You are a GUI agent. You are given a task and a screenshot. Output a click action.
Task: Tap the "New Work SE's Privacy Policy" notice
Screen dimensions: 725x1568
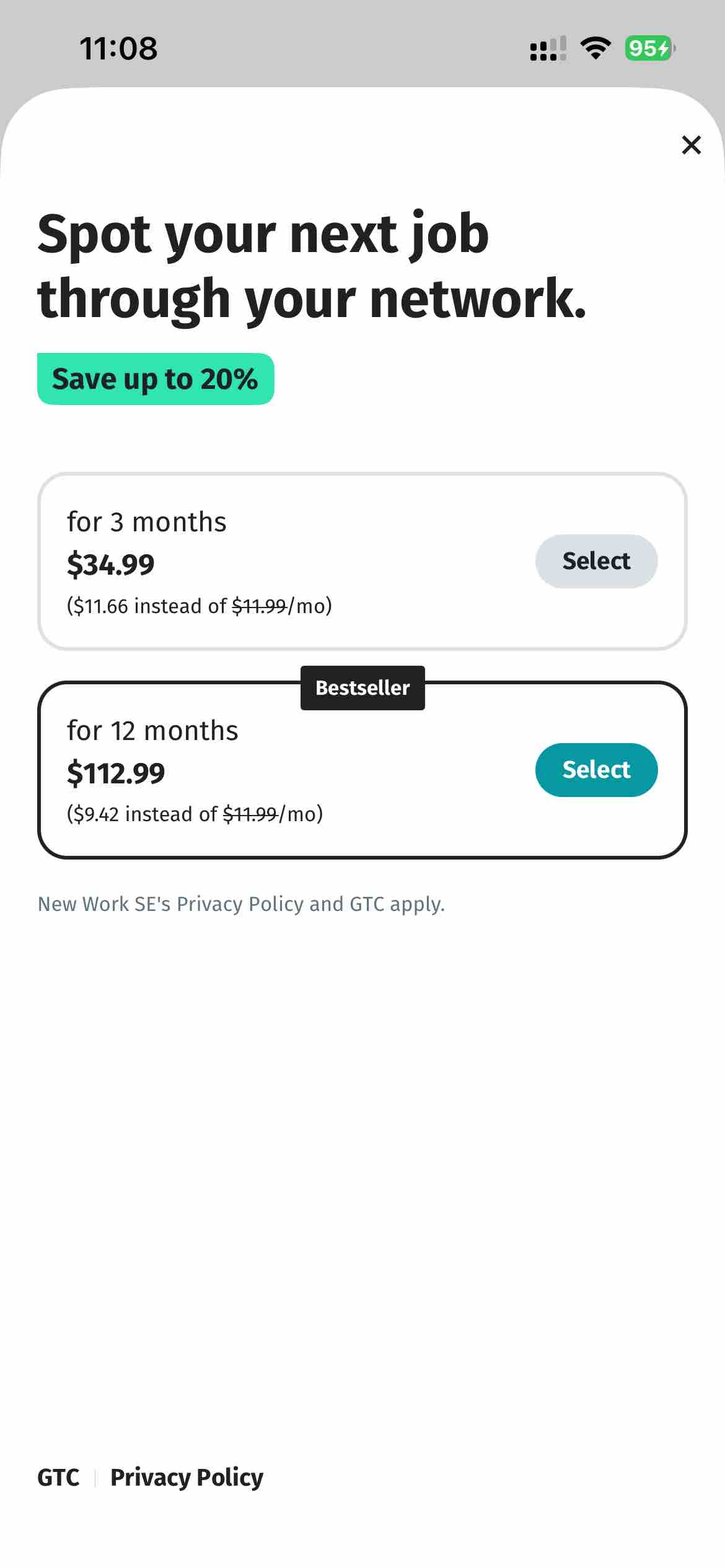click(x=241, y=904)
